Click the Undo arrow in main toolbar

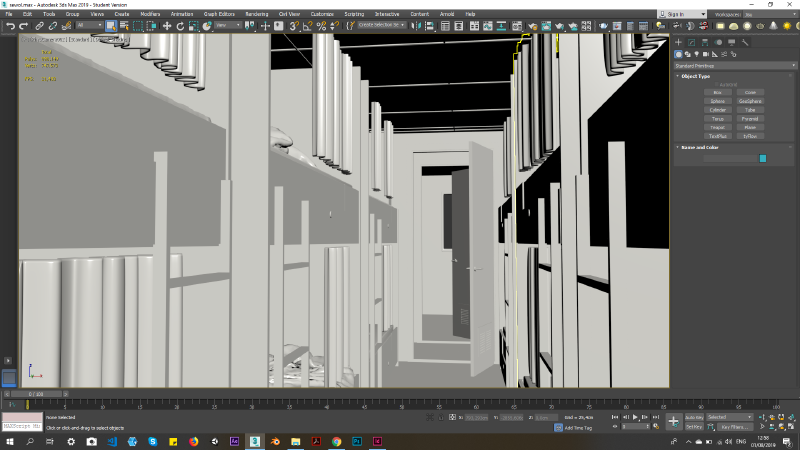pos(9,25)
